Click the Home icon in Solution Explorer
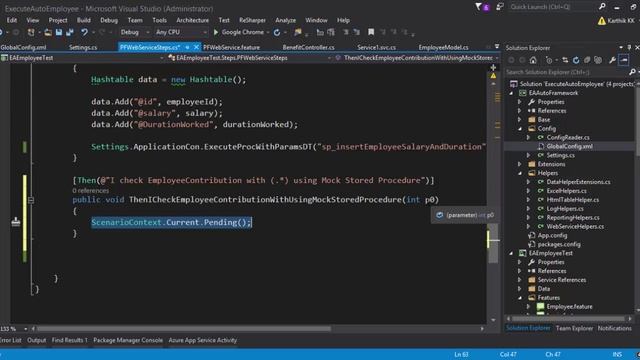Image resolution: width=640 pixels, height=360 pixels. pos(533,60)
